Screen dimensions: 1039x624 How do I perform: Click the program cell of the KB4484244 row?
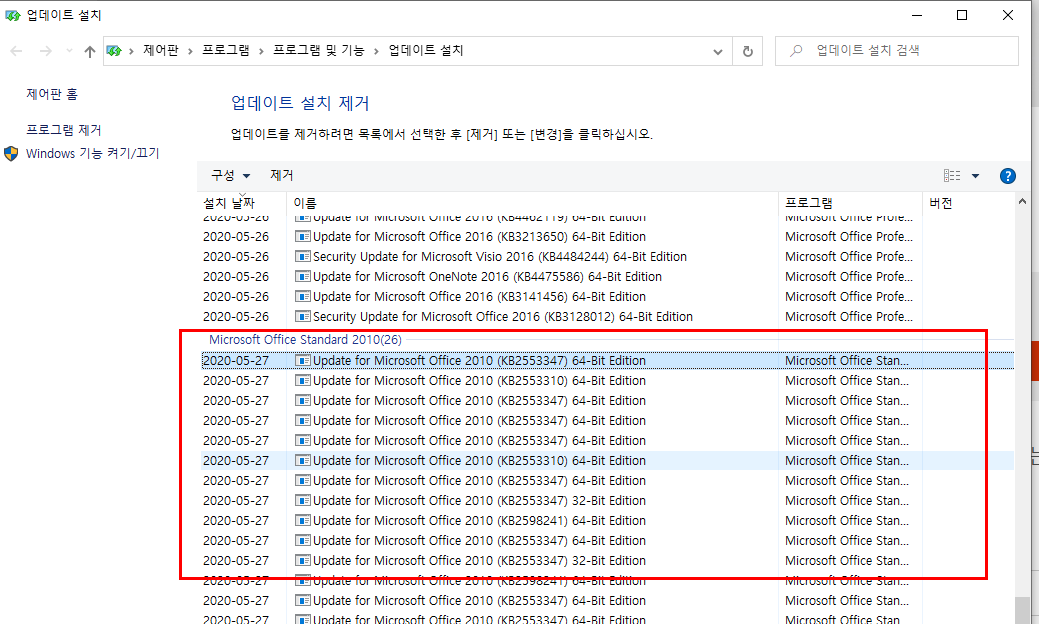click(849, 256)
